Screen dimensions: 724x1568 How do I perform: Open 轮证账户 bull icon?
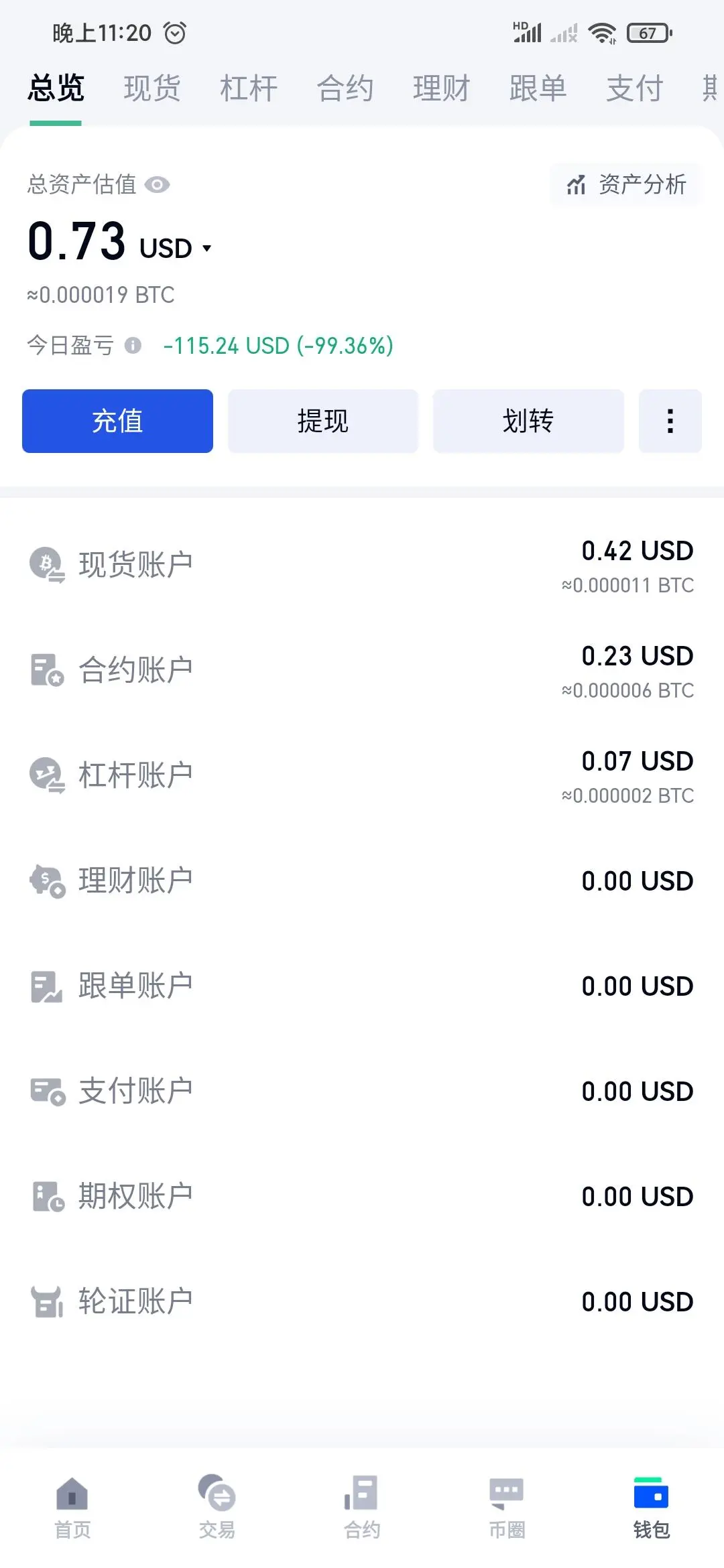pyautogui.click(x=47, y=1301)
